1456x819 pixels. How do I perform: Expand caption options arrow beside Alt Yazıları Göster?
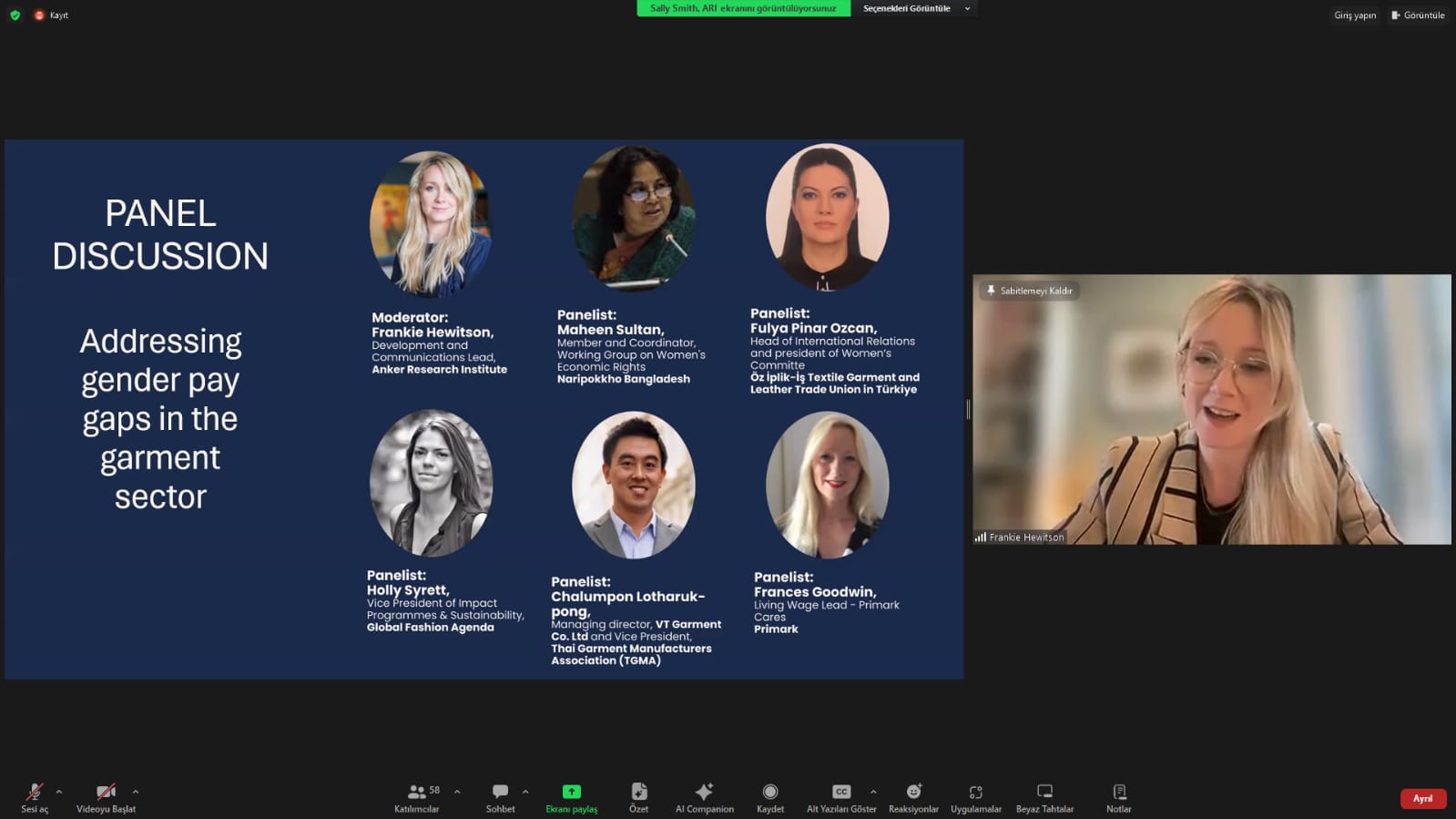pyautogui.click(x=873, y=792)
